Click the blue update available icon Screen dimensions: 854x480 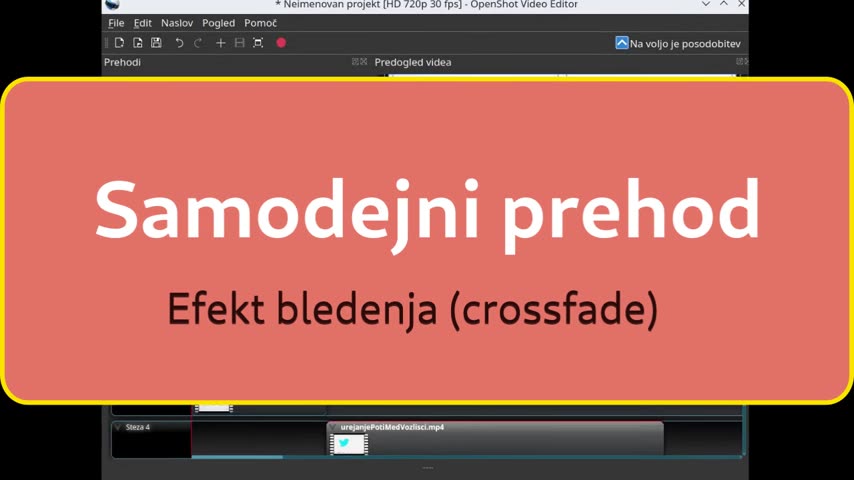pyautogui.click(x=621, y=43)
